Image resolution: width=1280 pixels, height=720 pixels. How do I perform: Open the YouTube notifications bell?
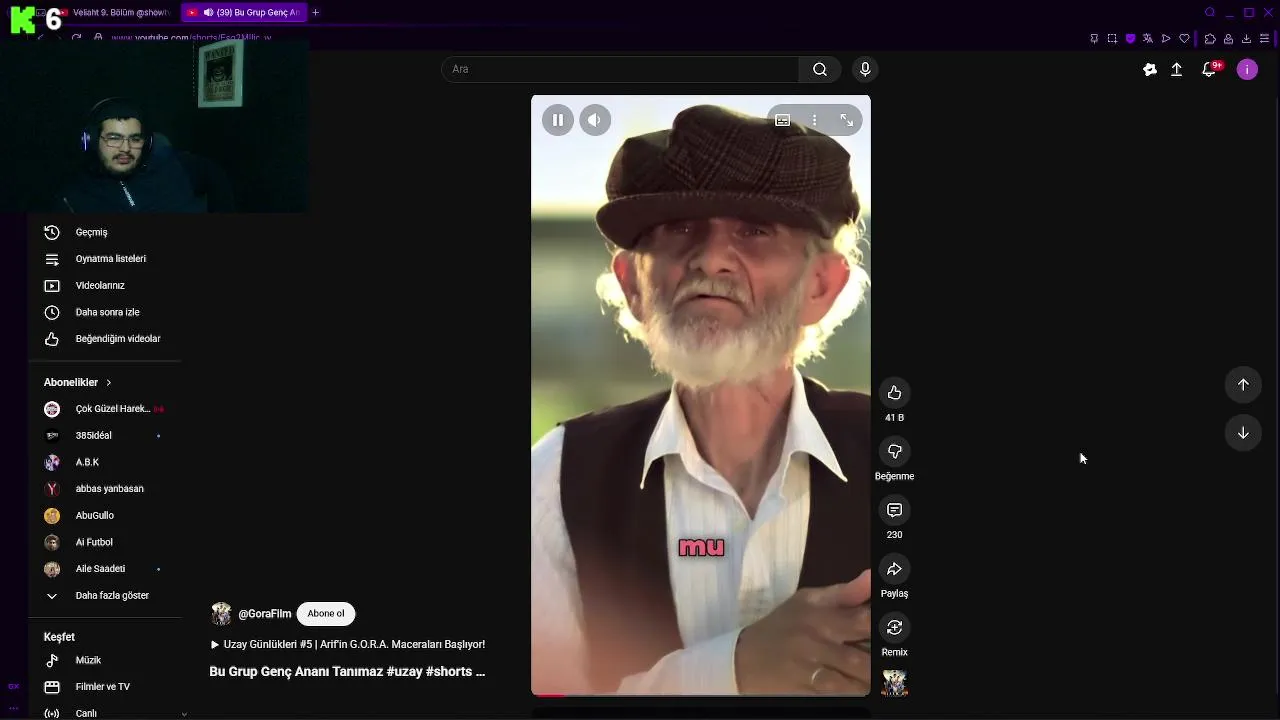pos(1209,69)
